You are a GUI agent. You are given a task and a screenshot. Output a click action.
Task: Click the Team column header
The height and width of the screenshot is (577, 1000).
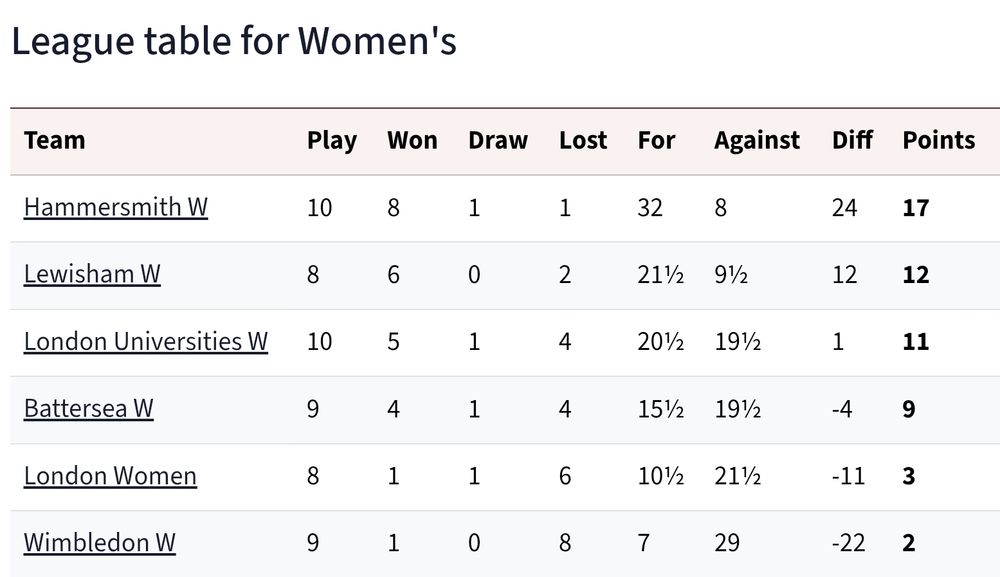[x=55, y=140]
